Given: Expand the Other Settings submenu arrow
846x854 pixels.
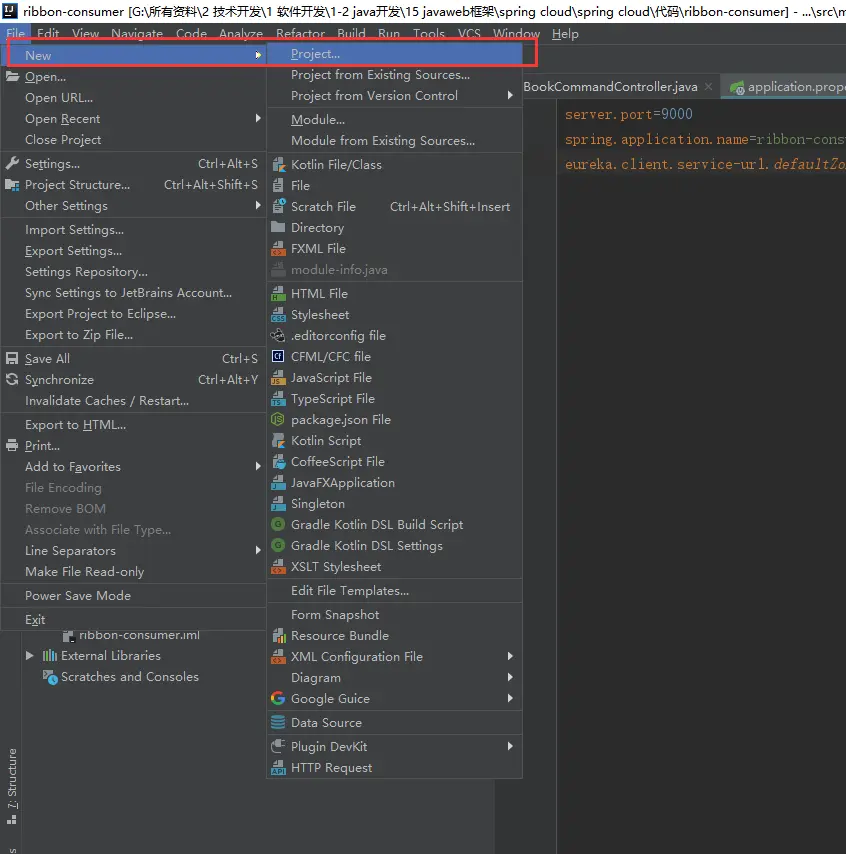Looking at the screenshot, I should click(258, 205).
